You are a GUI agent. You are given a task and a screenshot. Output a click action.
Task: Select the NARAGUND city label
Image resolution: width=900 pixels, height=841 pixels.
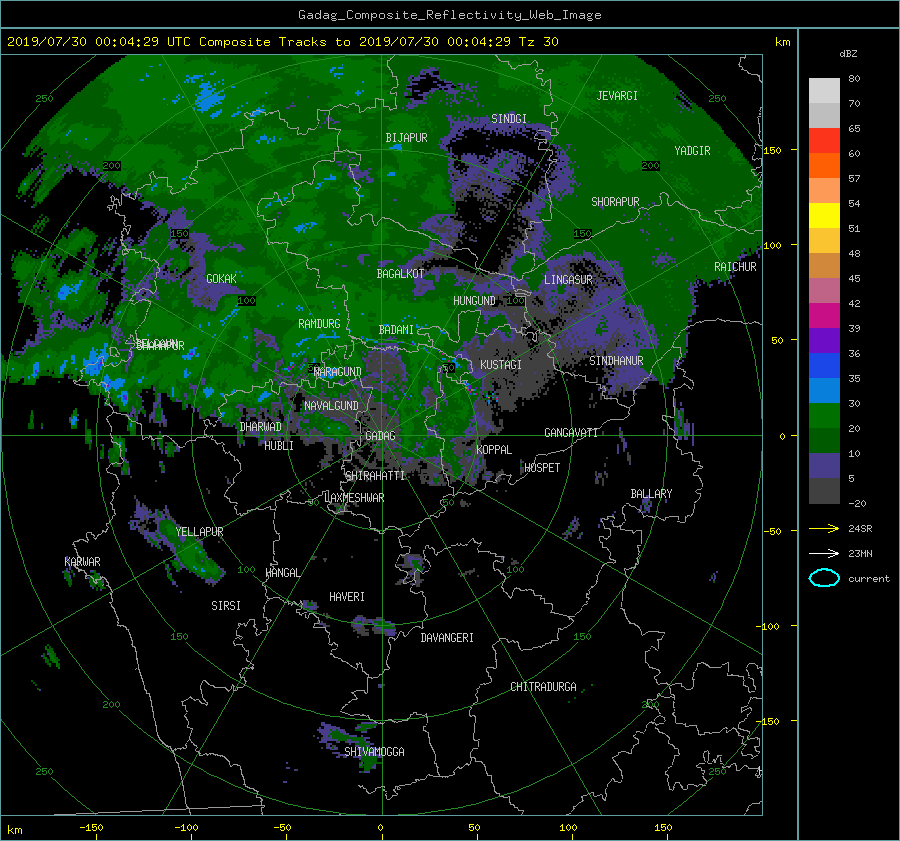pyautogui.click(x=338, y=372)
